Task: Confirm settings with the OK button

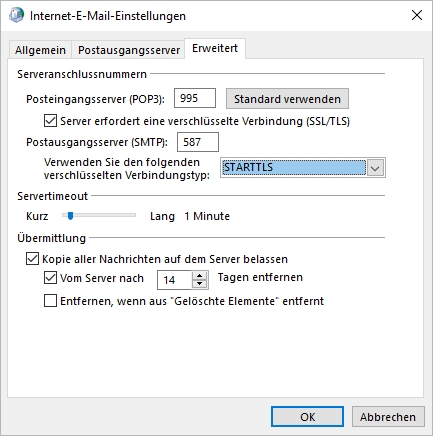Action: coord(307,417)
